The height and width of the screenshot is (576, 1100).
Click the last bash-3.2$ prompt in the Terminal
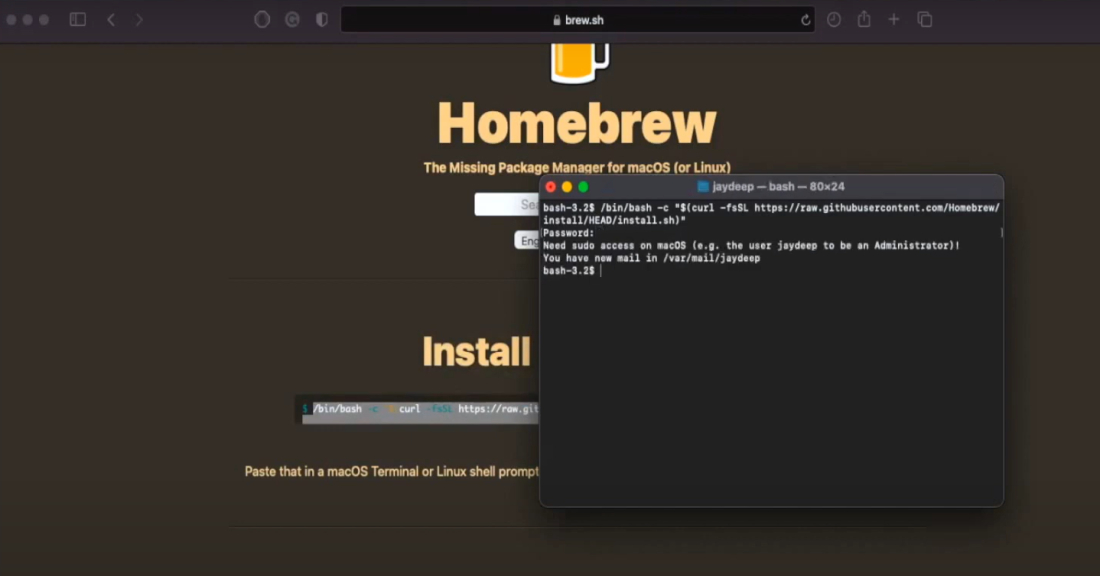tap(569, 271)
